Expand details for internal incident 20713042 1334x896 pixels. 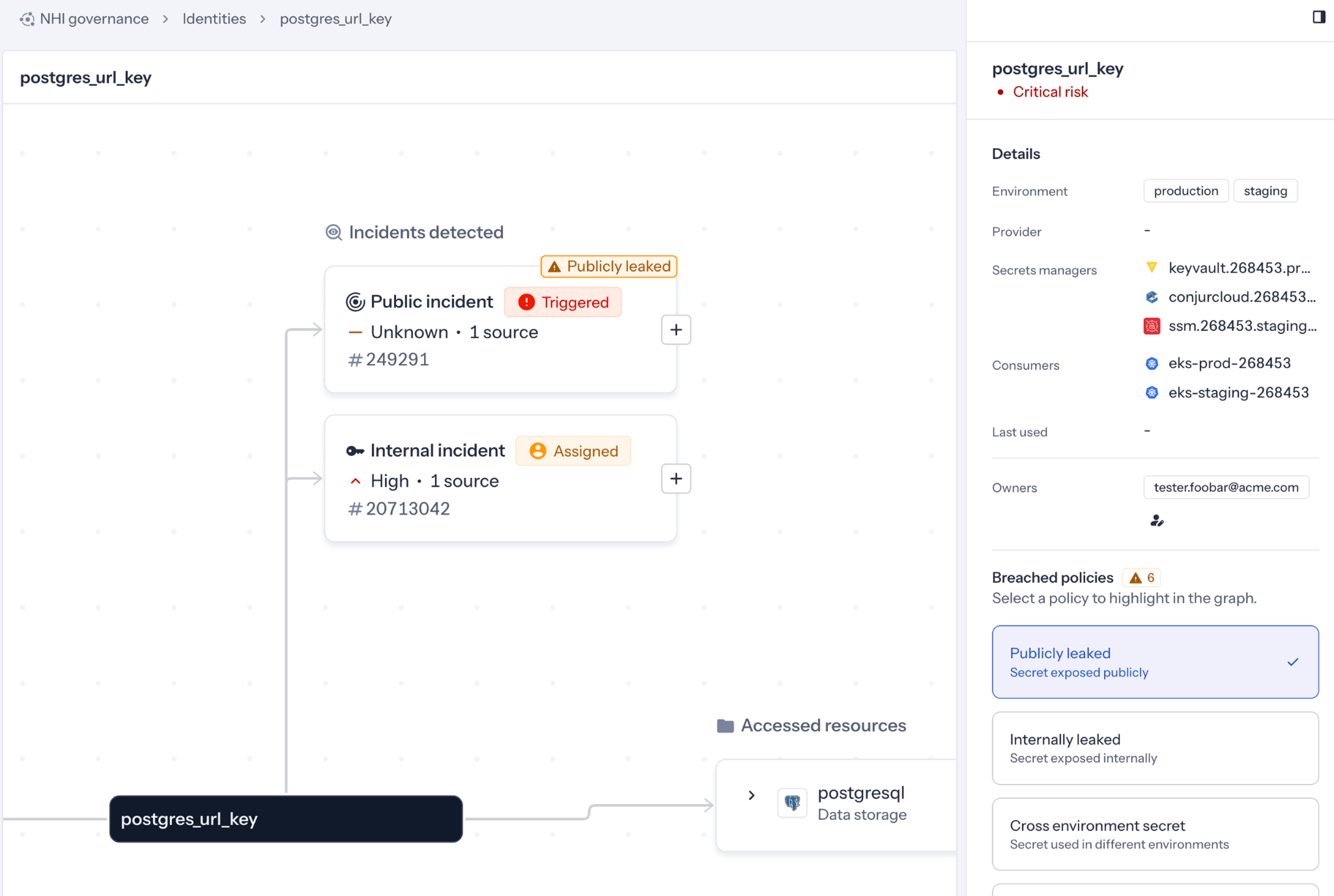pyautogui.click(x=676, y=478)
